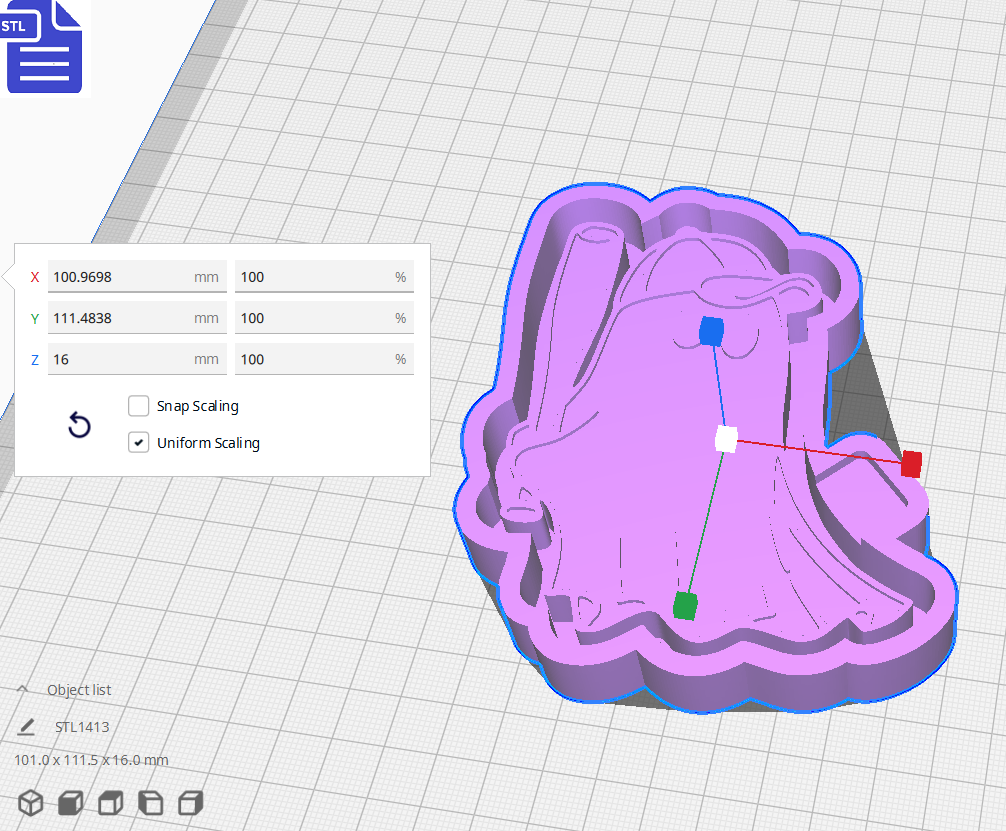This screenshot has width=1006, height=831.
Task: Click the white center uniform scale handle
Action: click(725, 437)
